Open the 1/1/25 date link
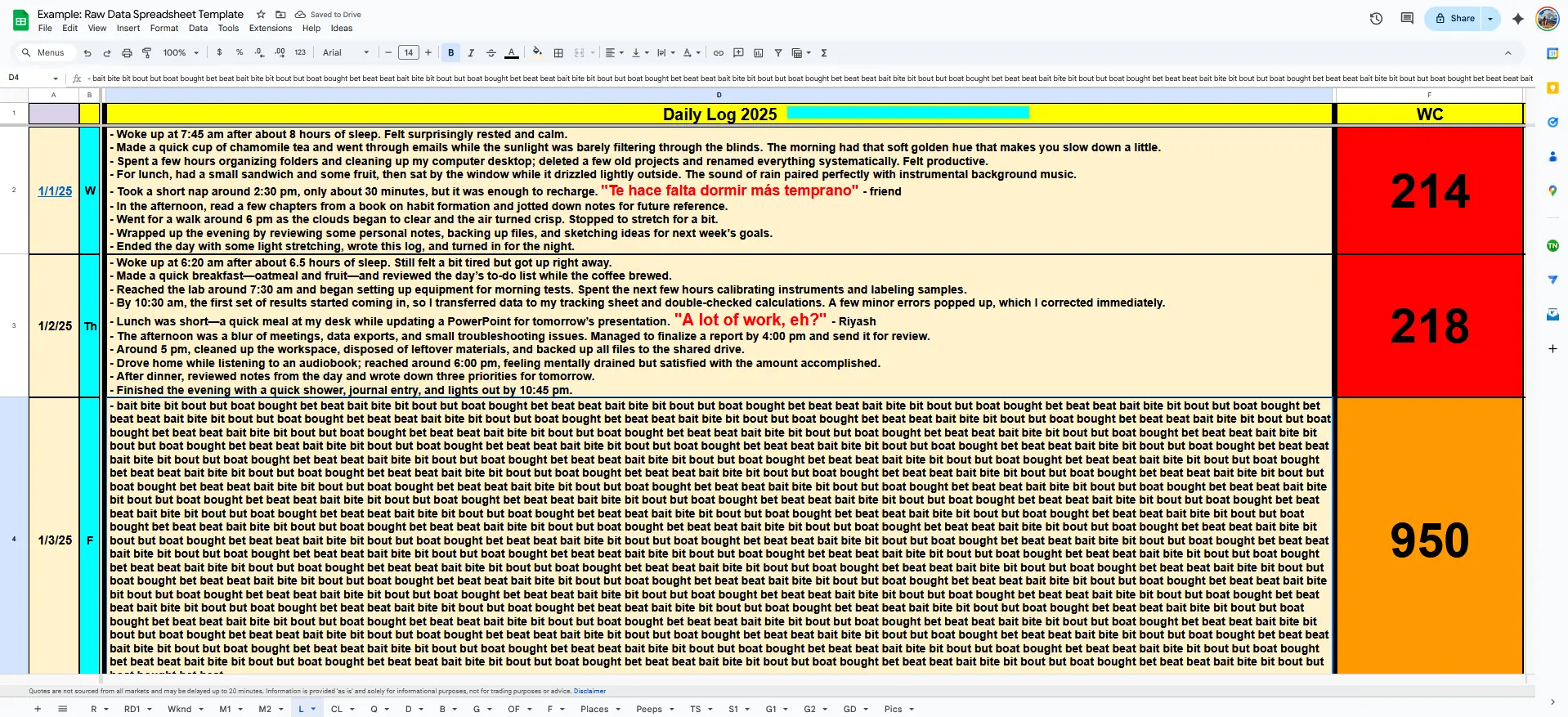Screen dimensions: 1568x717 point(55,191)
